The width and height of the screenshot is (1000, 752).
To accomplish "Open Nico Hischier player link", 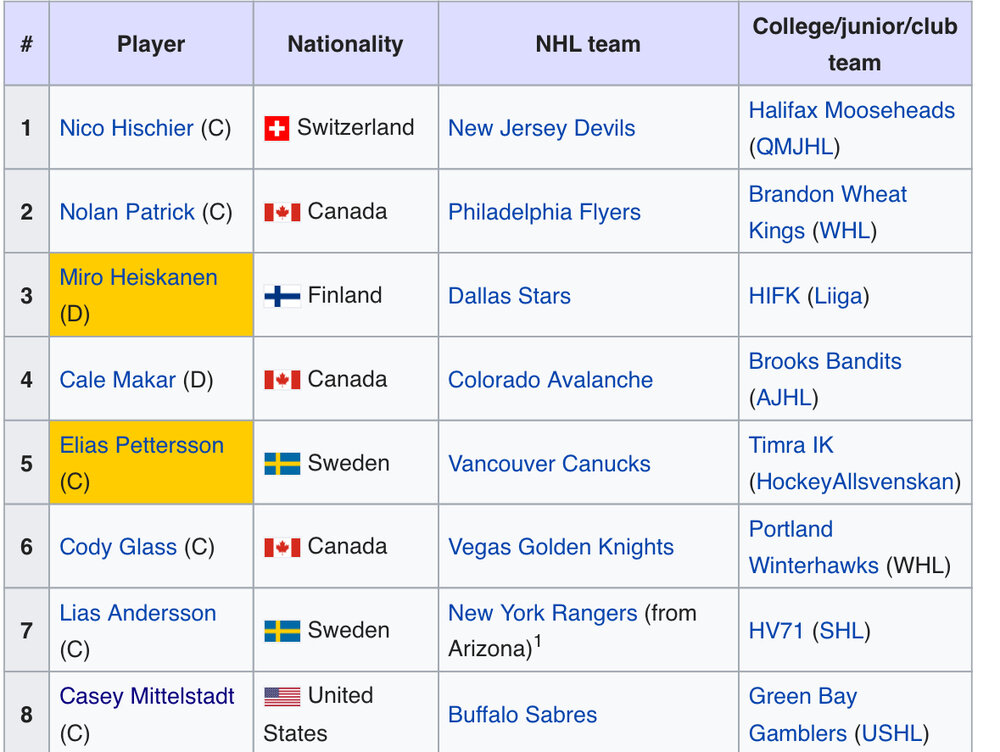I will [126, 128].
